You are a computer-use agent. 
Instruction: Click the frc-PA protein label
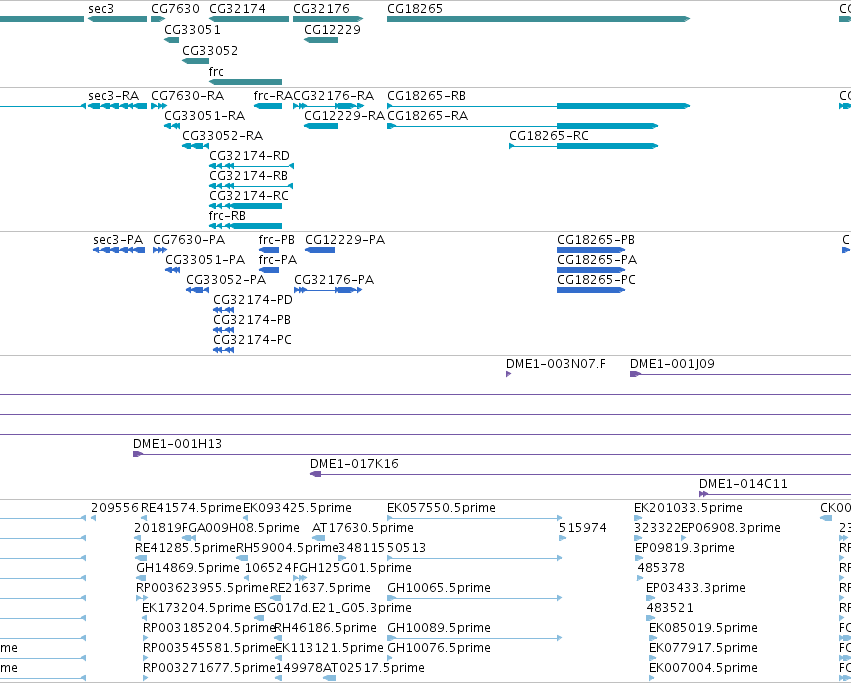[278, 260]
